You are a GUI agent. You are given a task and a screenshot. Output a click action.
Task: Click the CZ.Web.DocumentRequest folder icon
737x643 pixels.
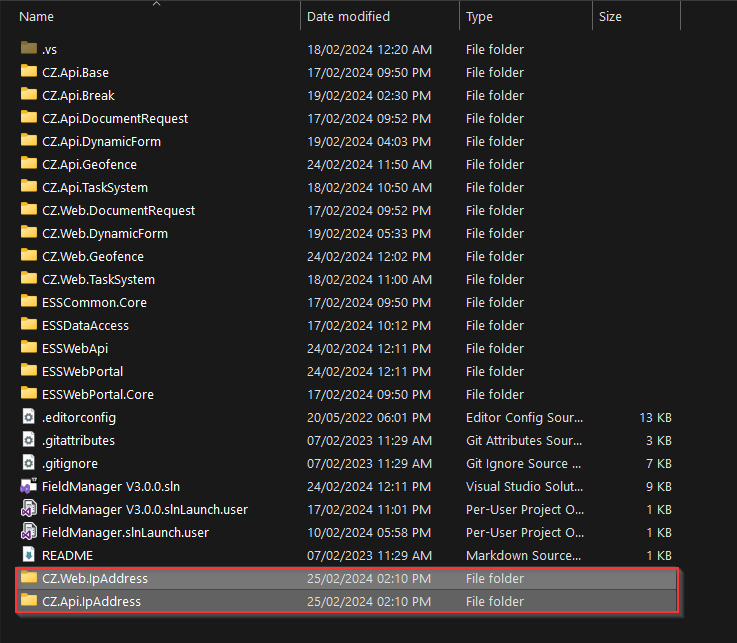(29, 209)
